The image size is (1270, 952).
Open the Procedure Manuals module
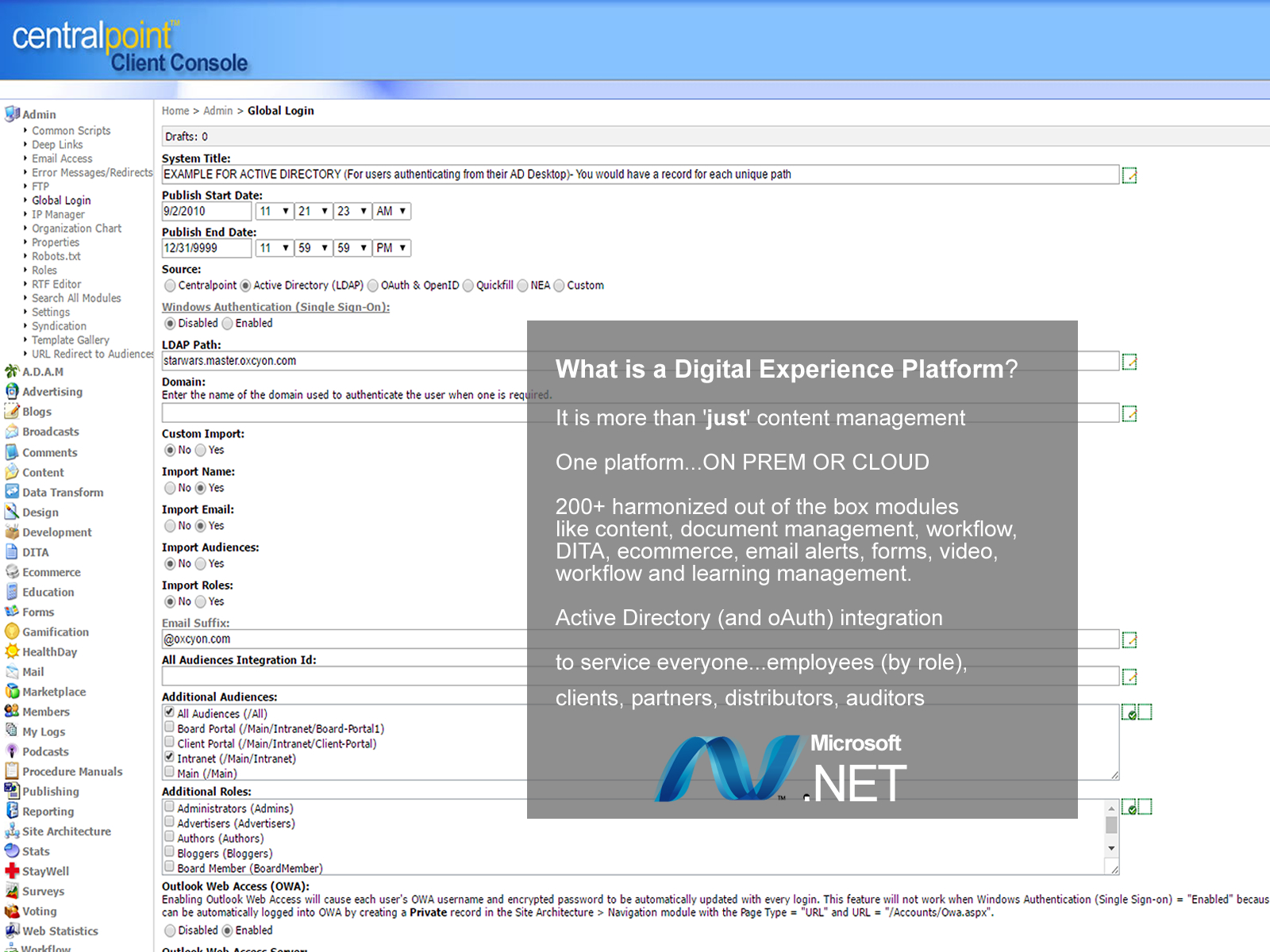pyautogui.click(x=72, y=771)
